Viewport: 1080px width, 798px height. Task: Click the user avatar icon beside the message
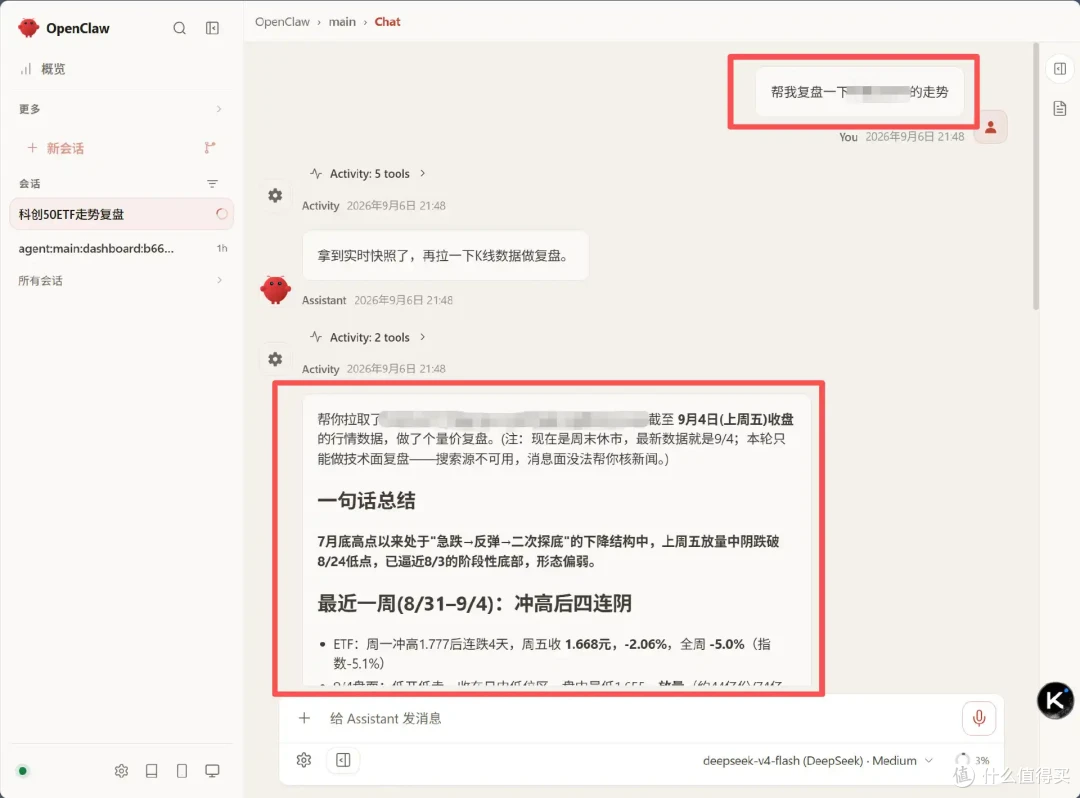[x=991, y=127]
